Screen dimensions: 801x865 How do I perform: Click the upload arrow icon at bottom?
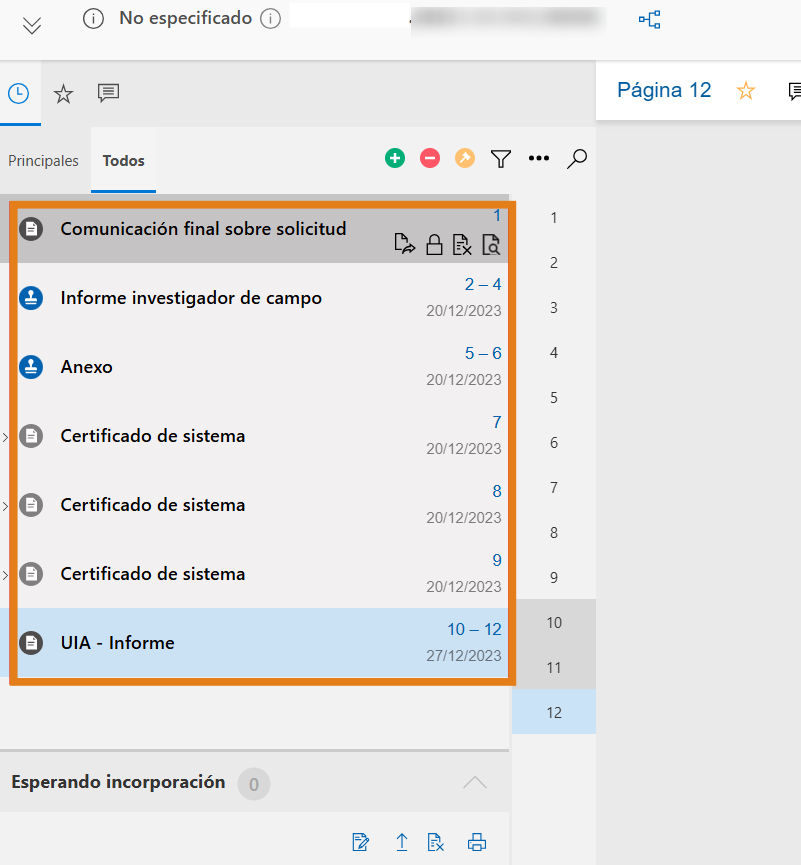[402, 842]
